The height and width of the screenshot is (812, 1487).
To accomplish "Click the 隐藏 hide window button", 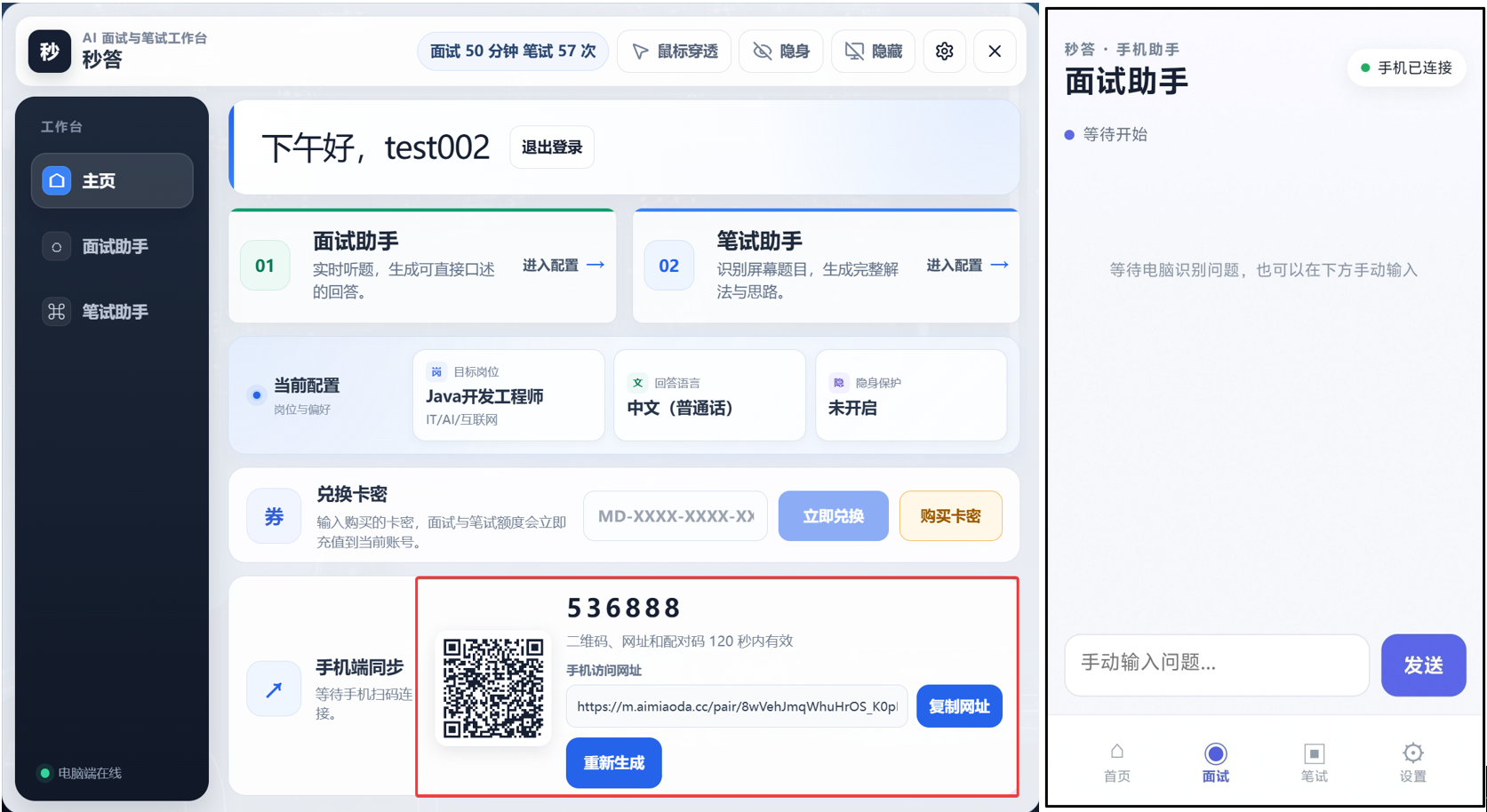I will (874, 52).
